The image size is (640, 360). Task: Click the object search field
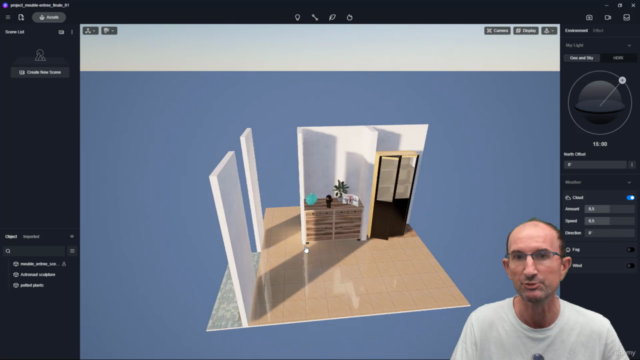pos(34,251)
